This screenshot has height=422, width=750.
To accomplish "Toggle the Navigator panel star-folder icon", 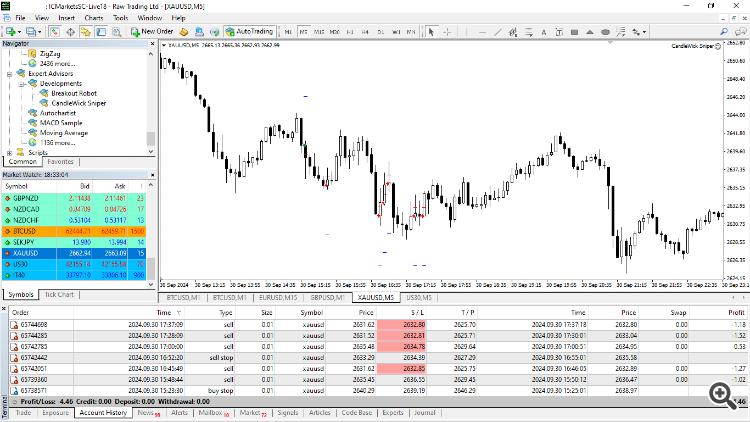I will tap(86, 32).
